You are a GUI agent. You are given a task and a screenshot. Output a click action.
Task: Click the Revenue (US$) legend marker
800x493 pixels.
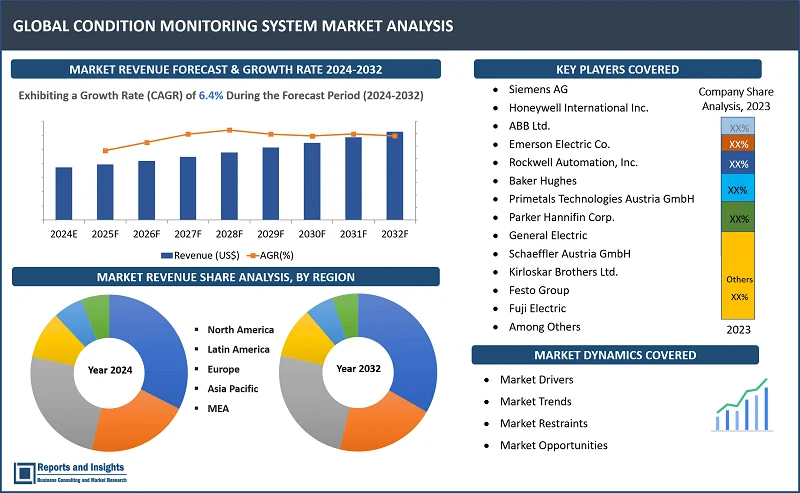pyautogui.click(x=166, y=256)
